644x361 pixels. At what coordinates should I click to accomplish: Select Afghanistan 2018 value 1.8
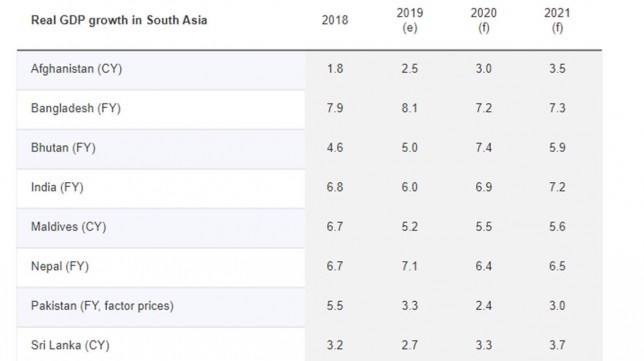click(335, 69)
